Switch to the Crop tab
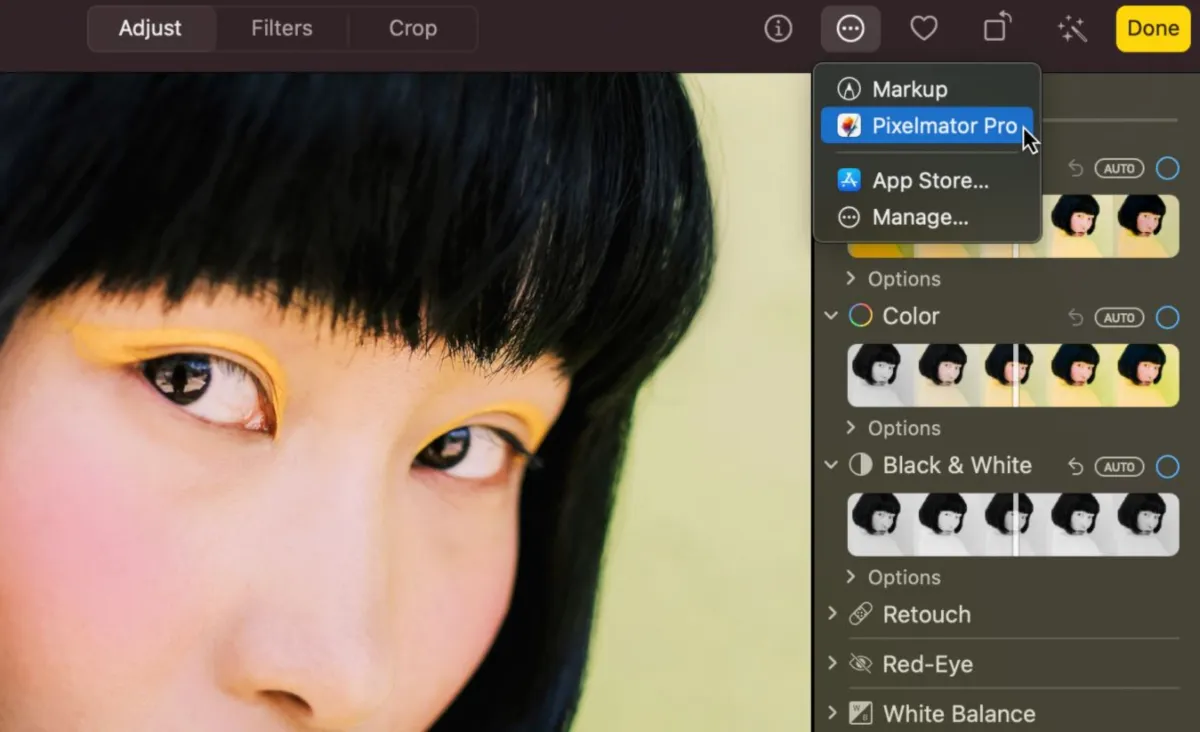The height and width of the screenshot is (732, 1200). tap(413, 29)
